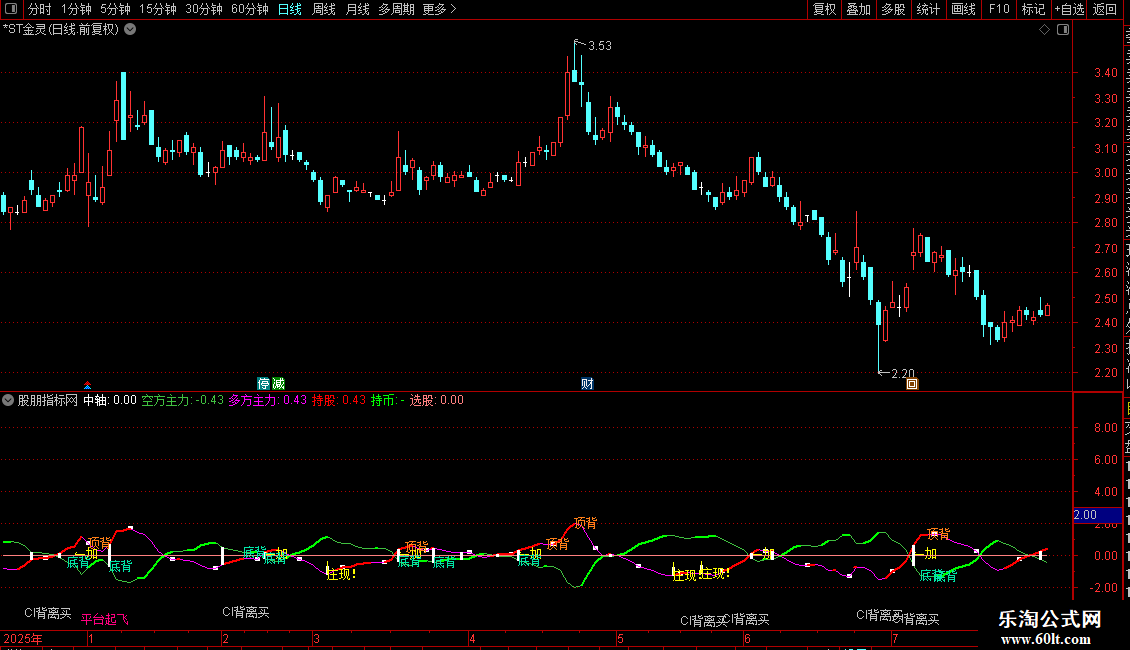The image size is (1130, 650).
Task: Open the 画线 drawing tools
Action: pos(963,9)
